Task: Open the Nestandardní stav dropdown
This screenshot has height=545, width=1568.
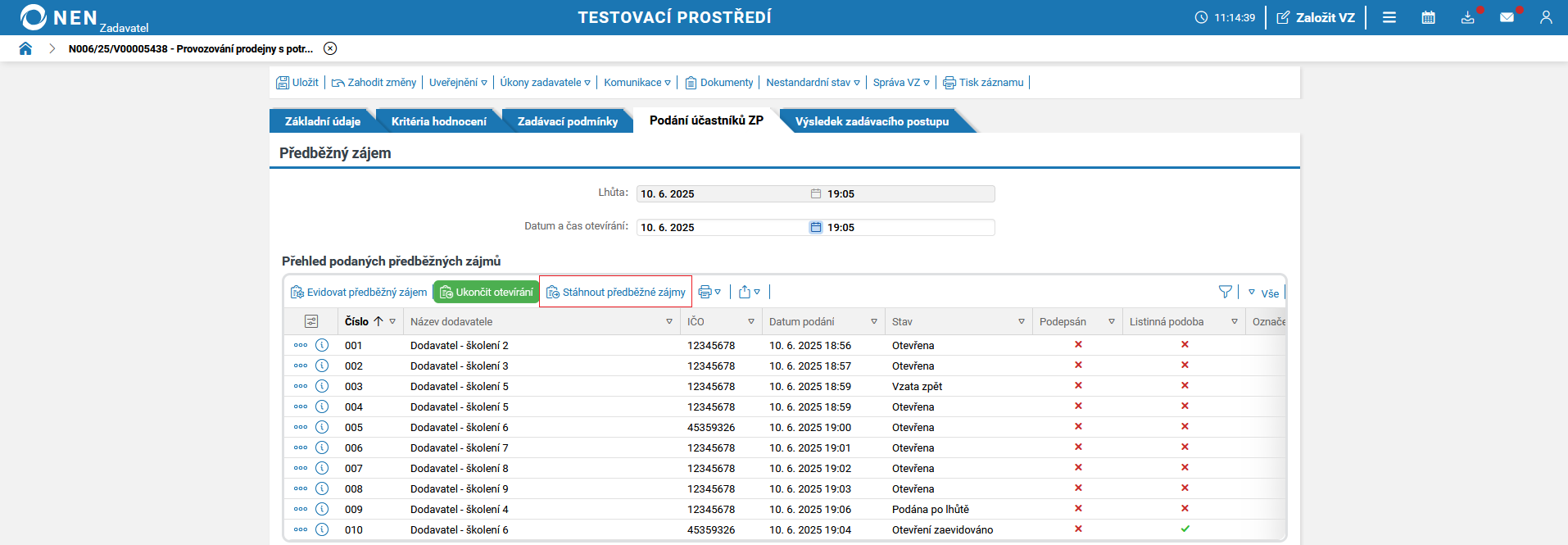Action: click(813, 82)
